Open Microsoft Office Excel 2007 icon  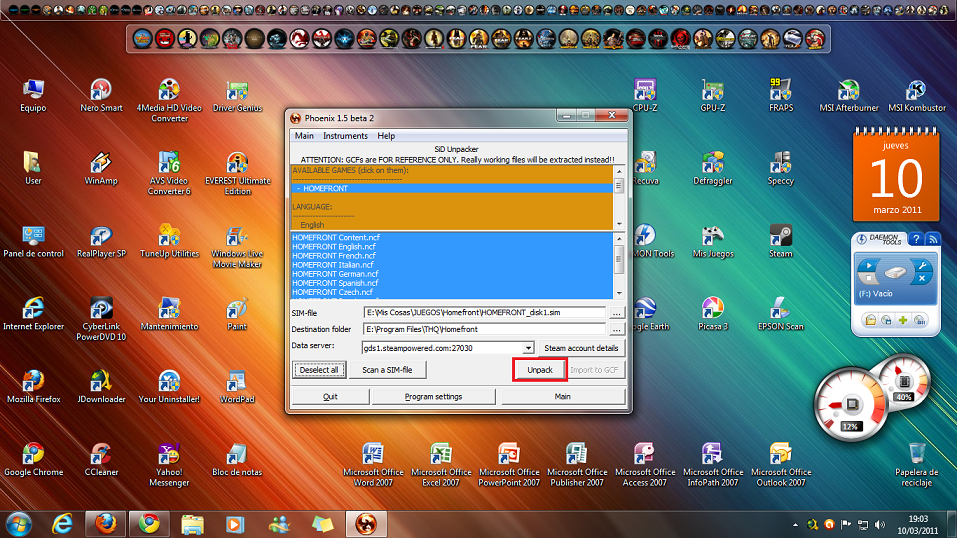pyautogui.click(x=441, y=464)
